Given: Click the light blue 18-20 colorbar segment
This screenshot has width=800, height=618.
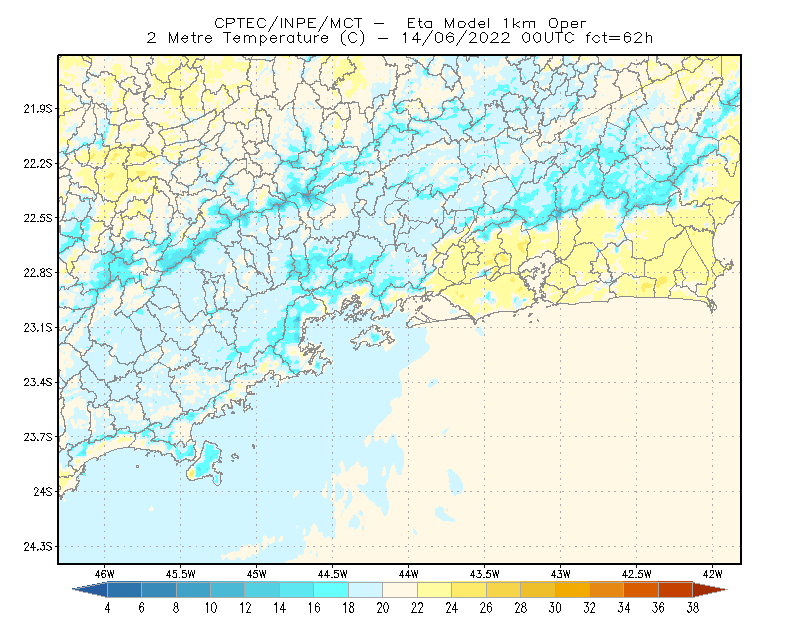Looking at the screenshot, I should tap(366, 590).
